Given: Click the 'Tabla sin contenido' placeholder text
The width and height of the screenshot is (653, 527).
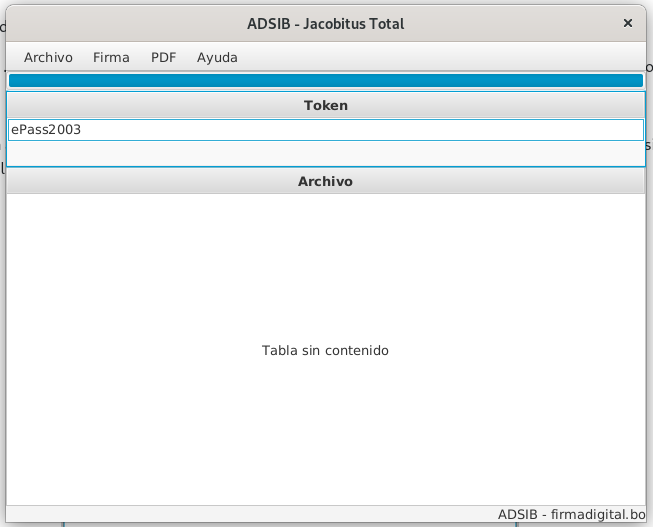Looking at the screenshot, I should (x=325, y=351).
